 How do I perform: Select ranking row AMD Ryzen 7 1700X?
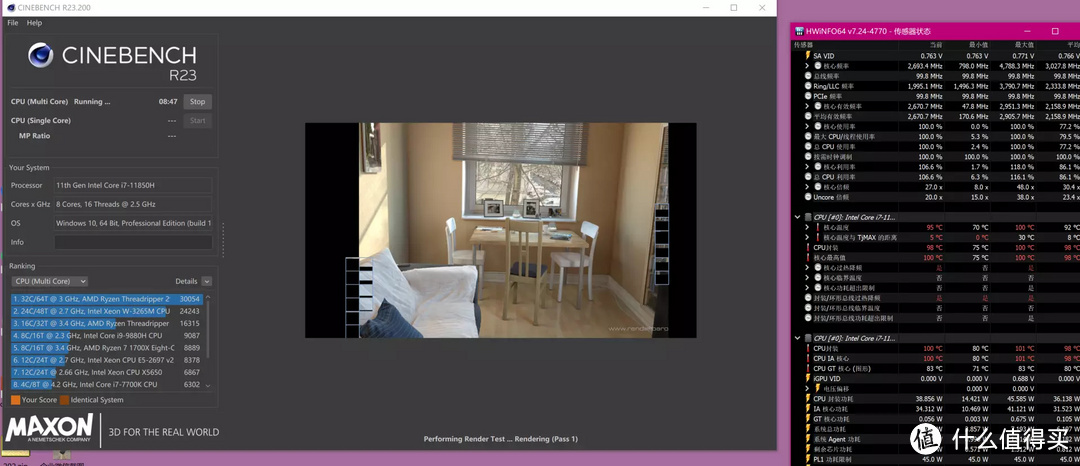pyautogui.click(x=106, y=348)
